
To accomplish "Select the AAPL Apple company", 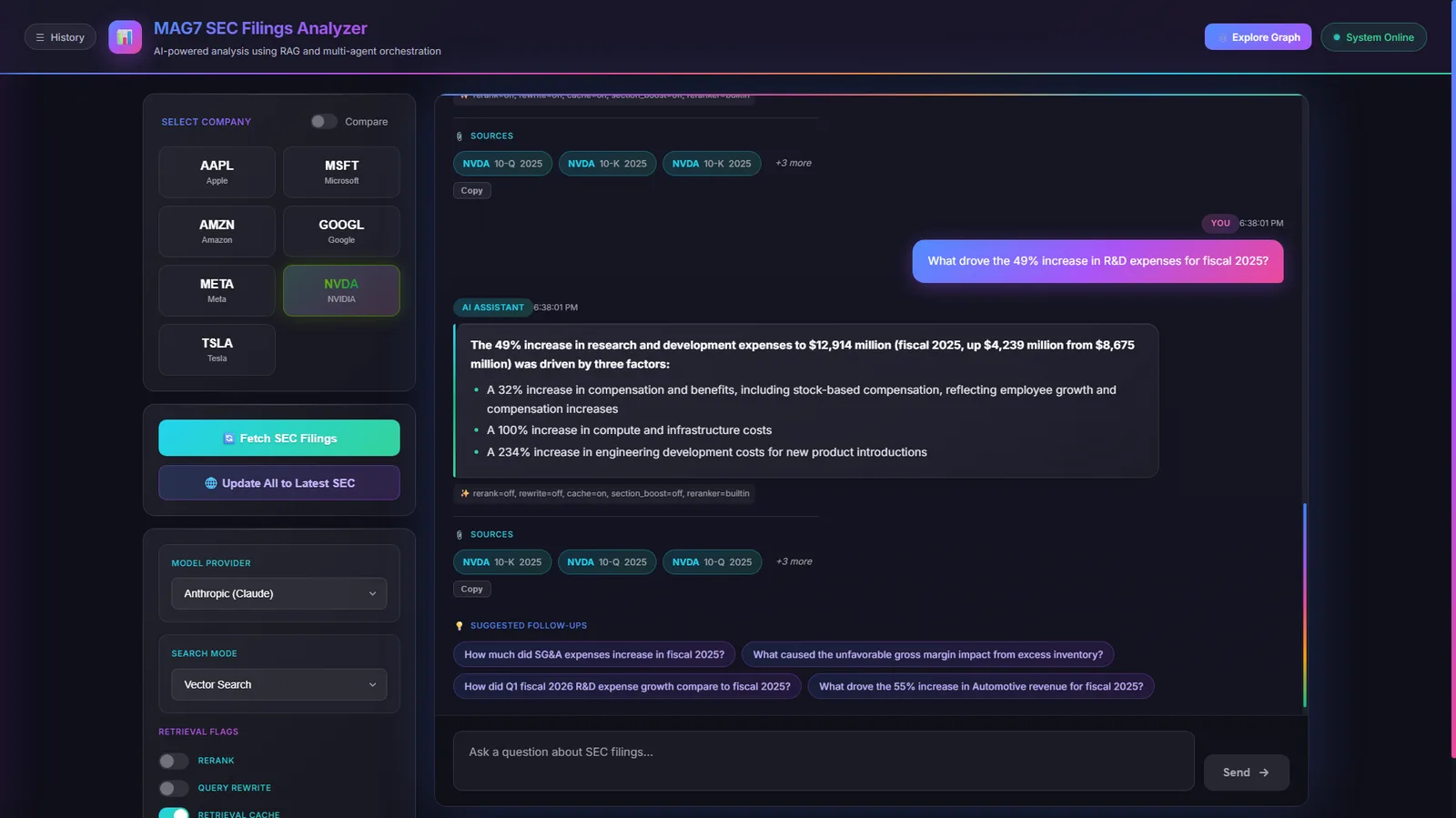I will click(217, 172).
